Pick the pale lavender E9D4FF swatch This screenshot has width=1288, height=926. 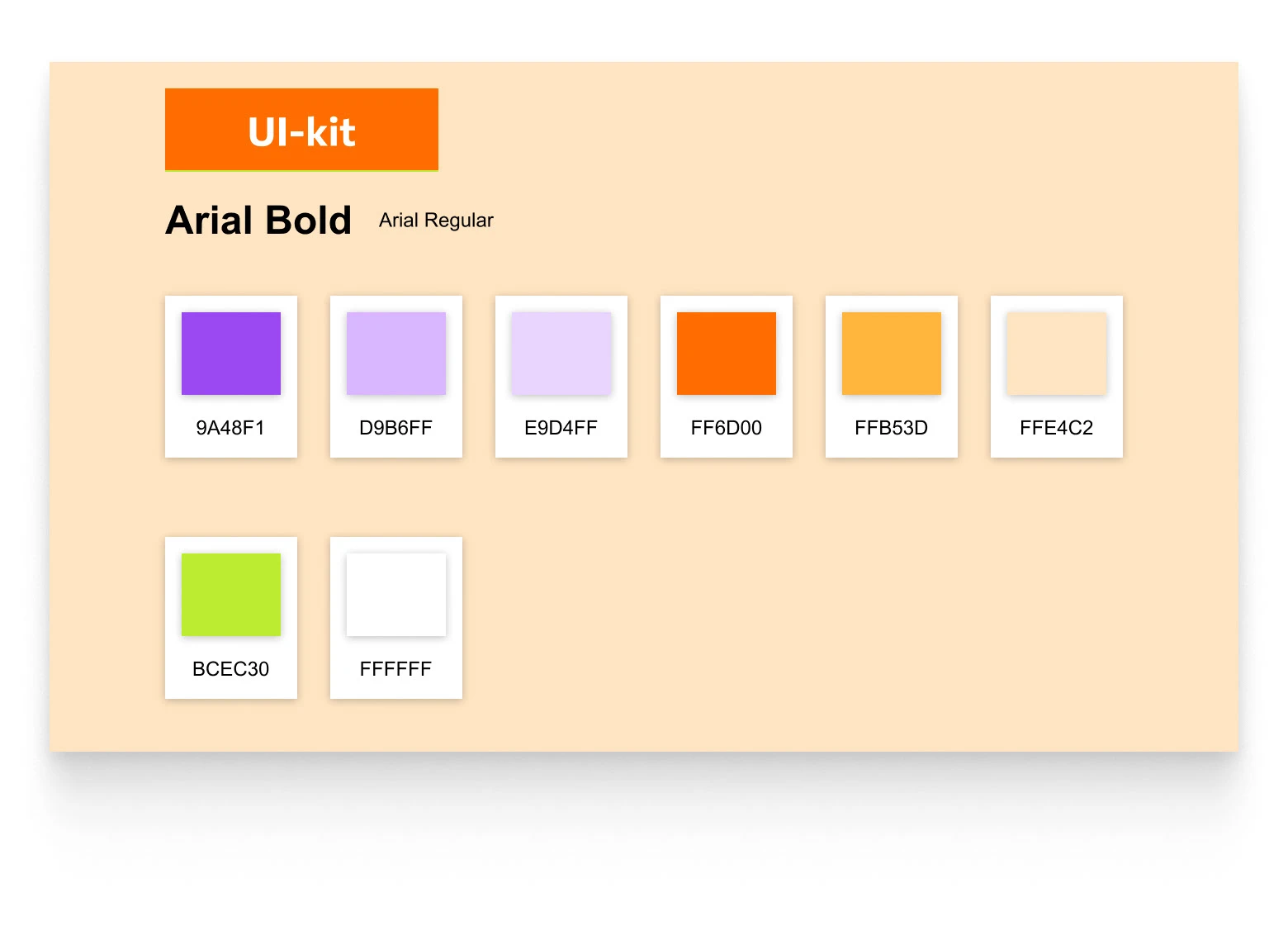561,354
